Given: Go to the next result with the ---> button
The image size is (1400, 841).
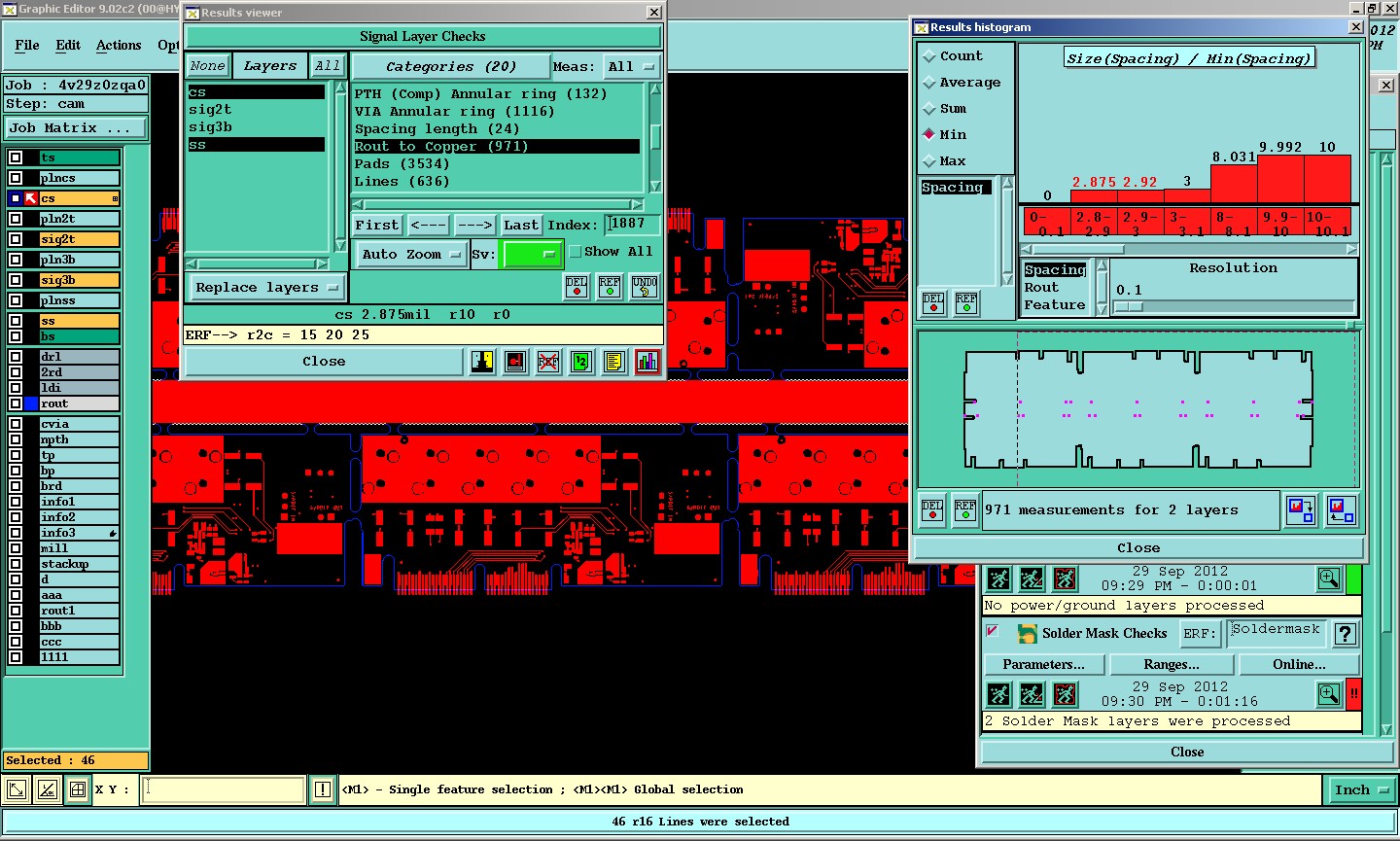Looking at the screenshot, I should coord(474,225).
